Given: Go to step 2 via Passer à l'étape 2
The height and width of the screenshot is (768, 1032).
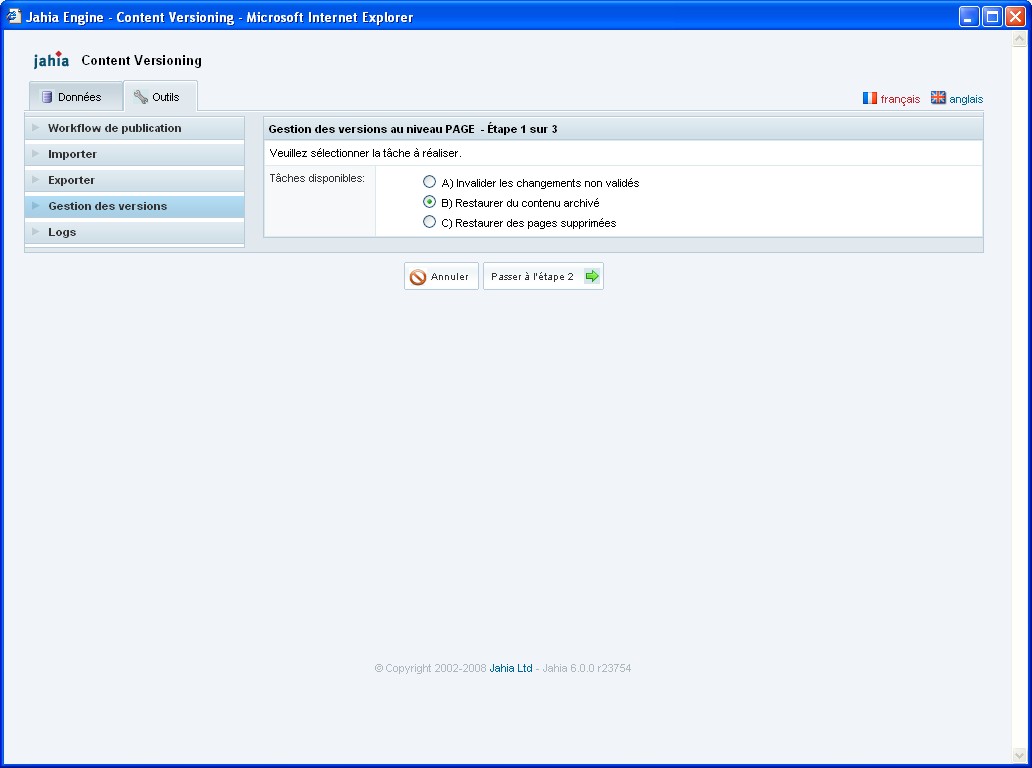Looking at the screenshot, I should tap(543, 276).
